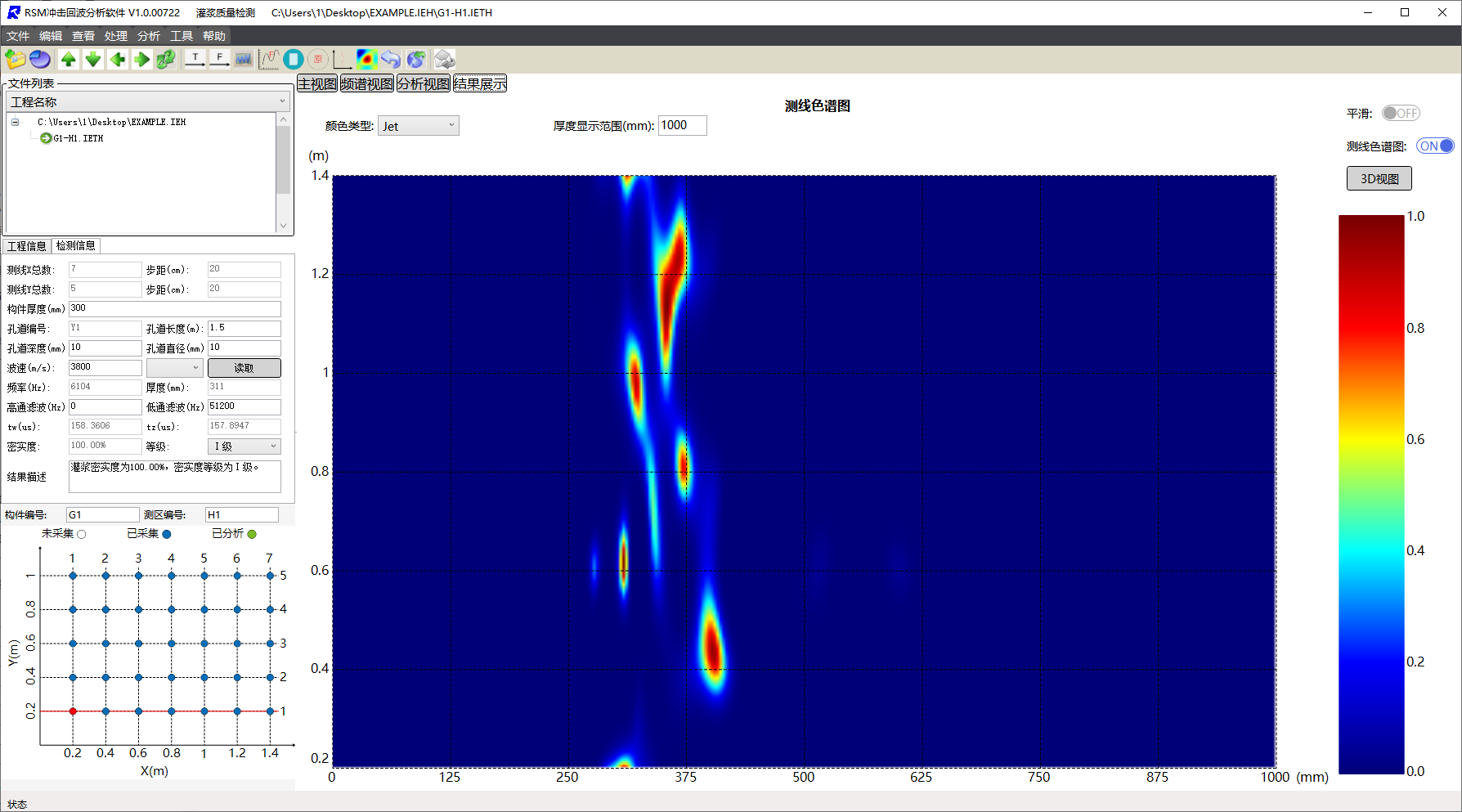Click the 孔道深度 input field

(105, 348)
